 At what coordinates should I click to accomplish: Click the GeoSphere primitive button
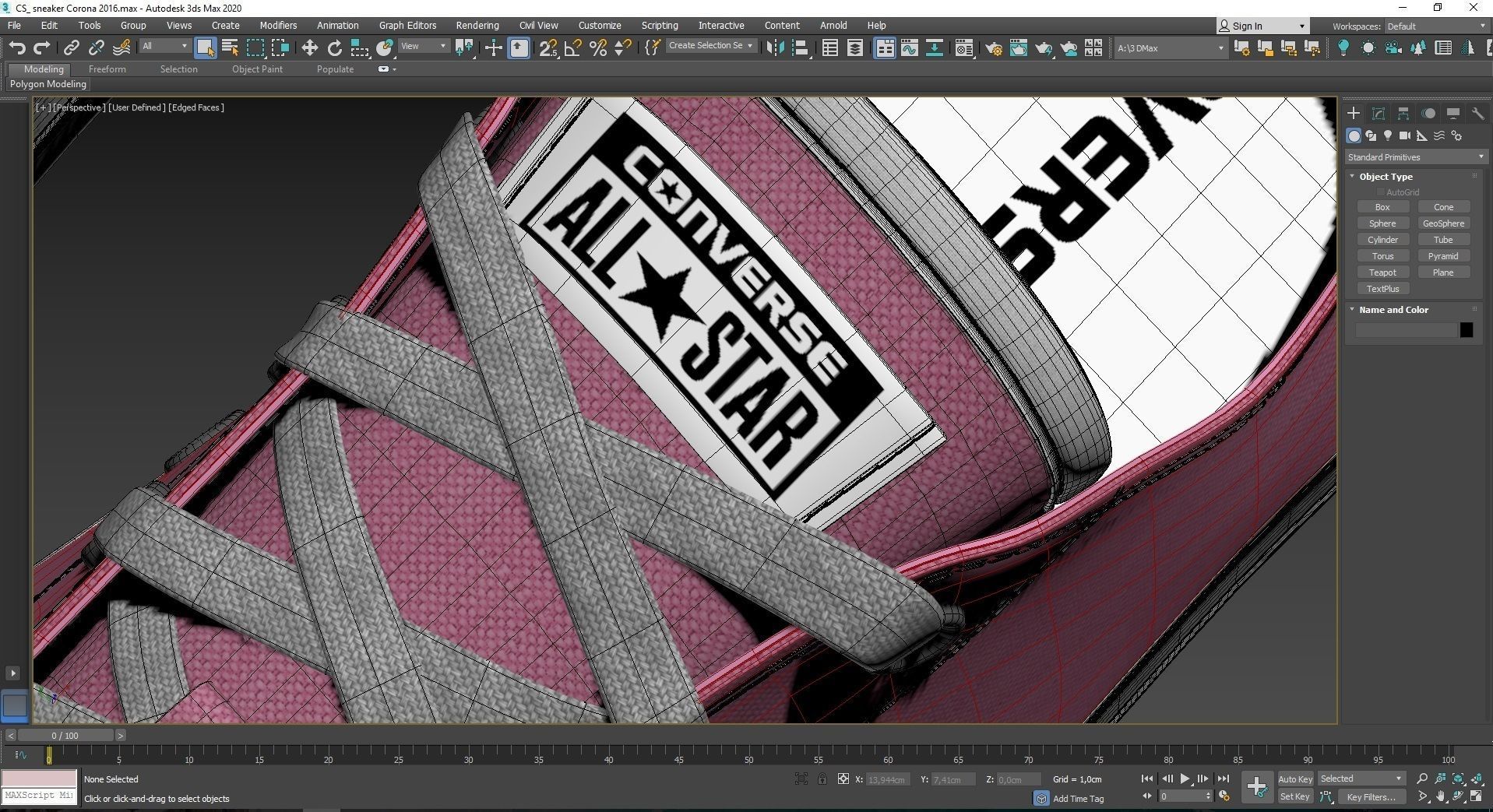tap(1443, 223)
